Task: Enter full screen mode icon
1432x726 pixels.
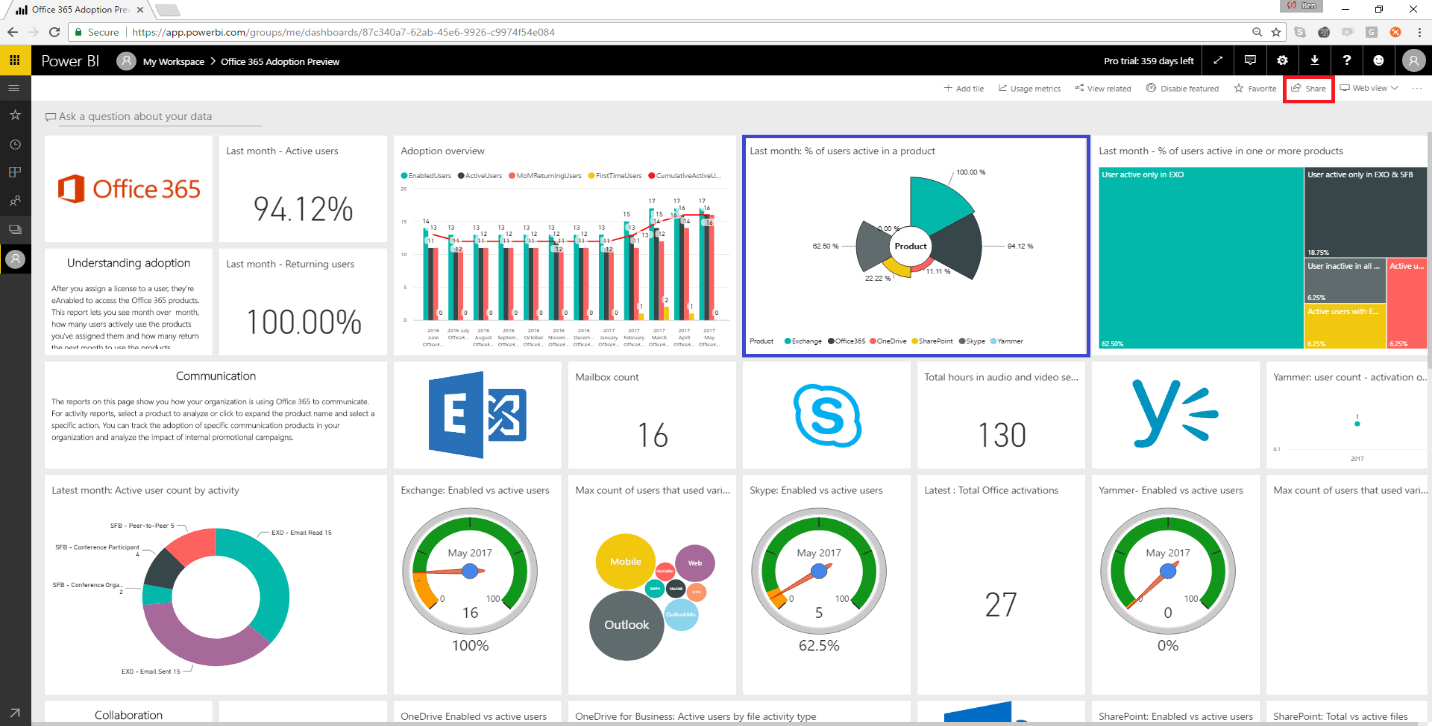Action: click(1218, 60)
